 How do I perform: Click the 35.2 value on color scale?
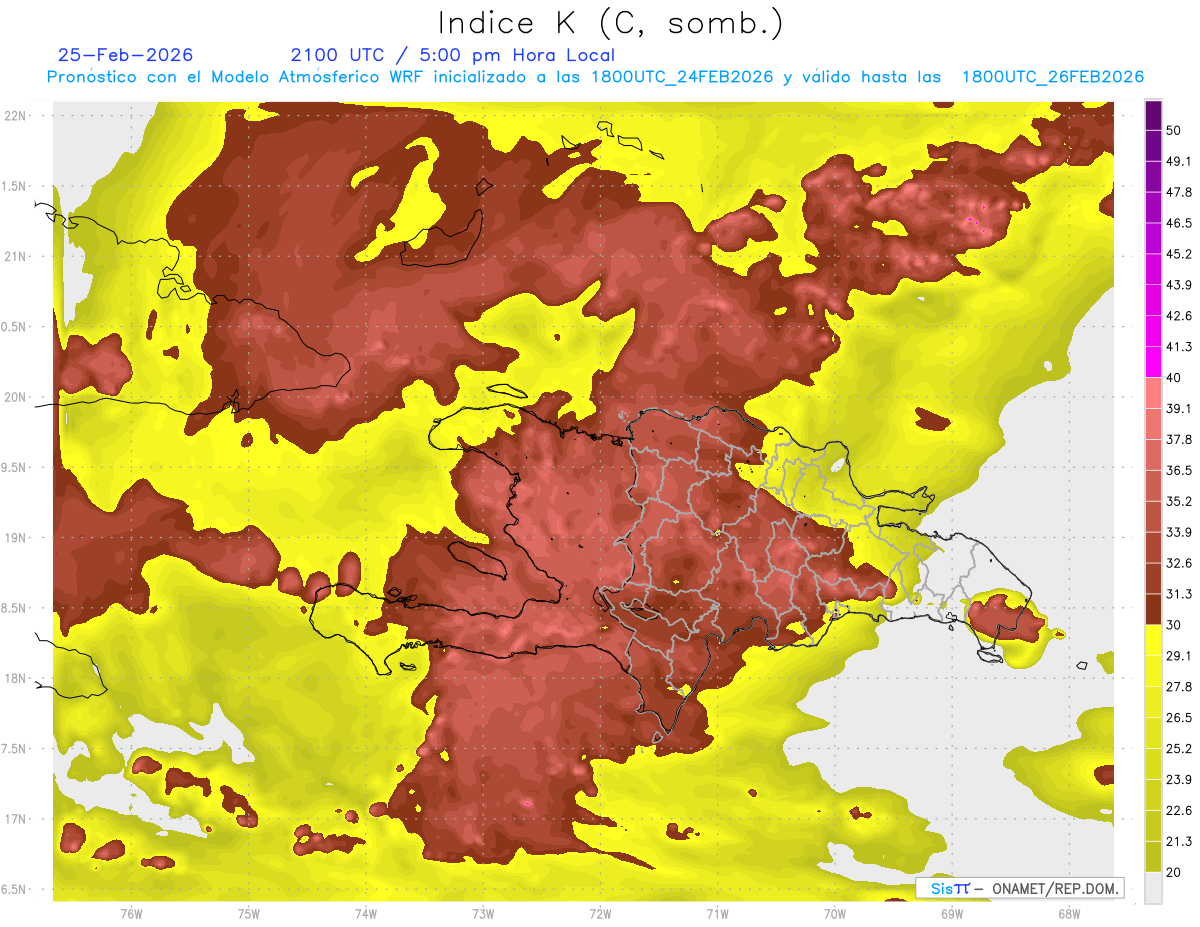tap(1179, 501)
